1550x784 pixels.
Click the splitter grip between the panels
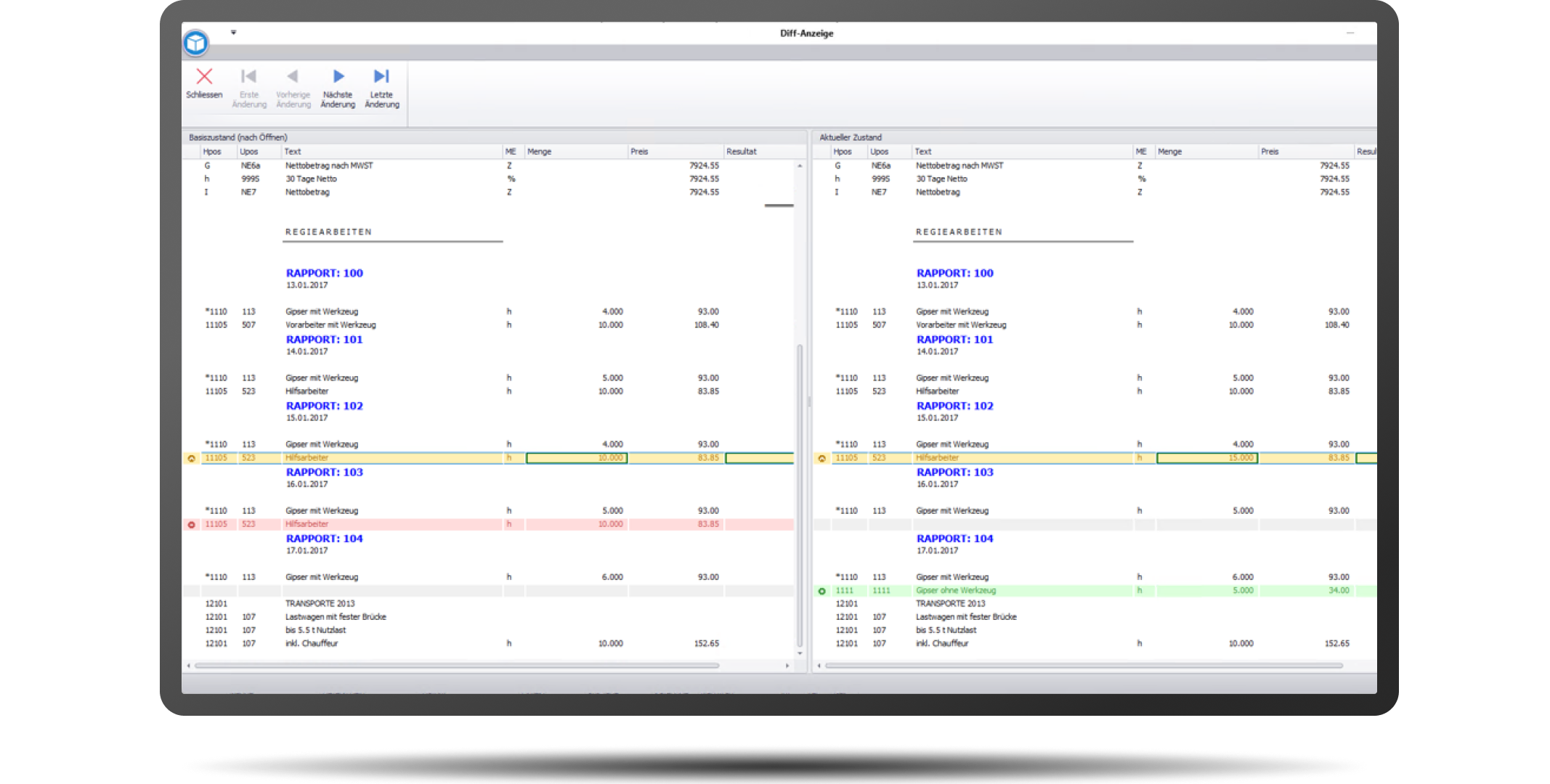coord(809,401)
